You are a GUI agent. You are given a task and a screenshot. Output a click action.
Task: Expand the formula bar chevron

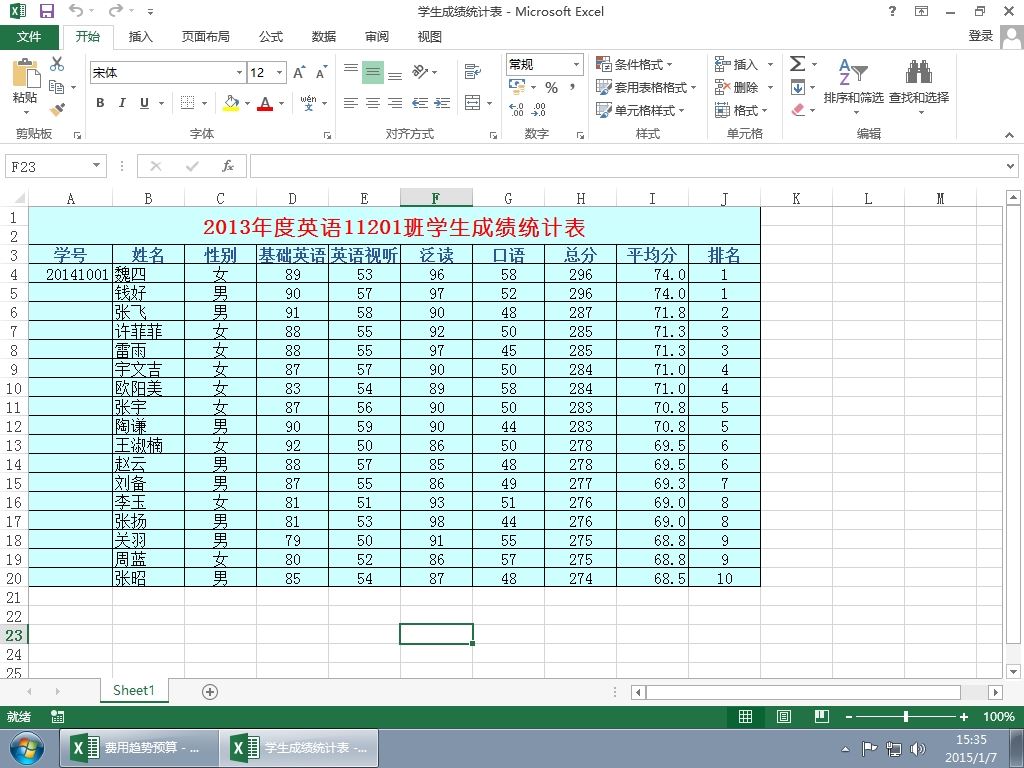1010,166
